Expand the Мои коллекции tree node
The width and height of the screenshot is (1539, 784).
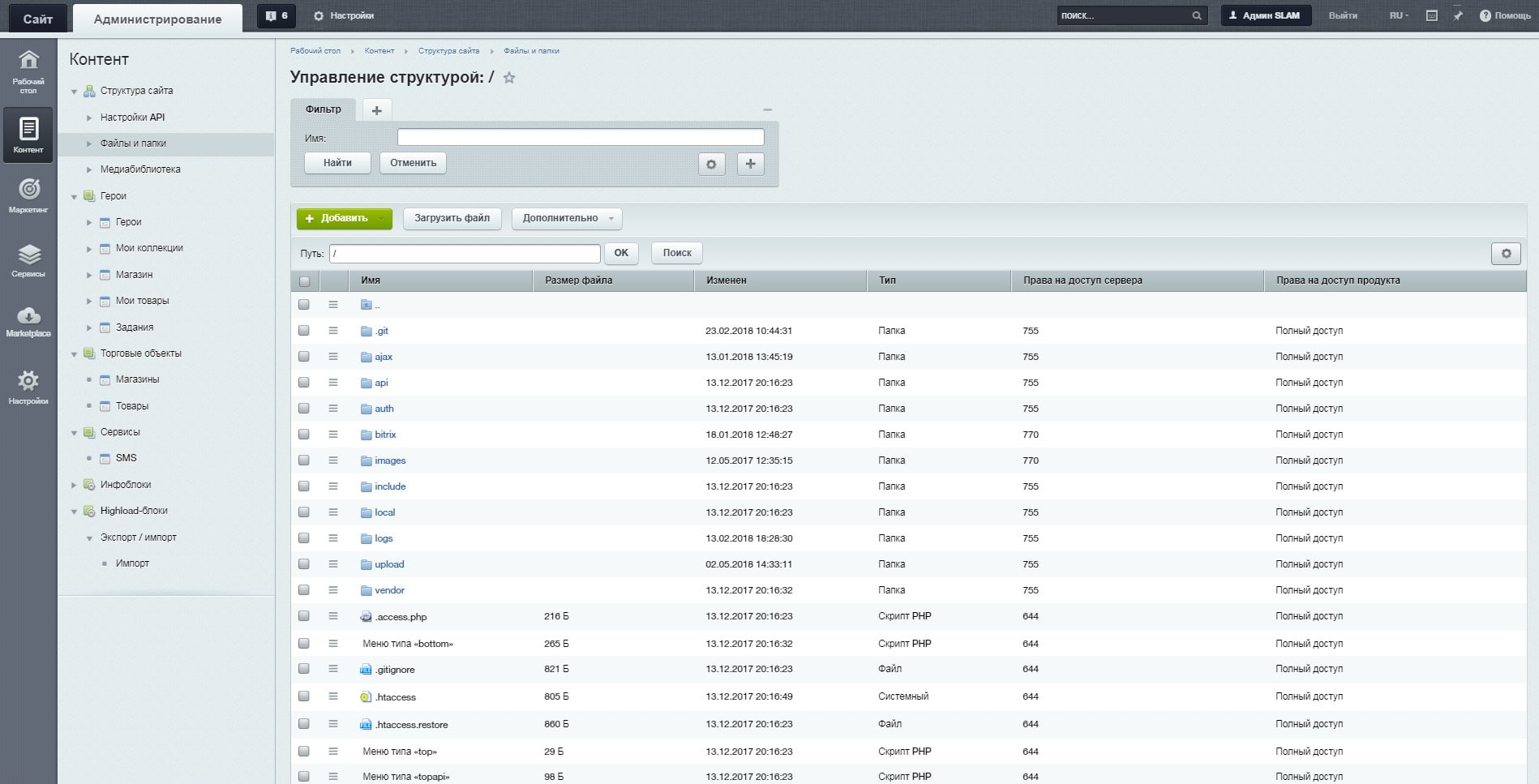(x=89, y=248)
